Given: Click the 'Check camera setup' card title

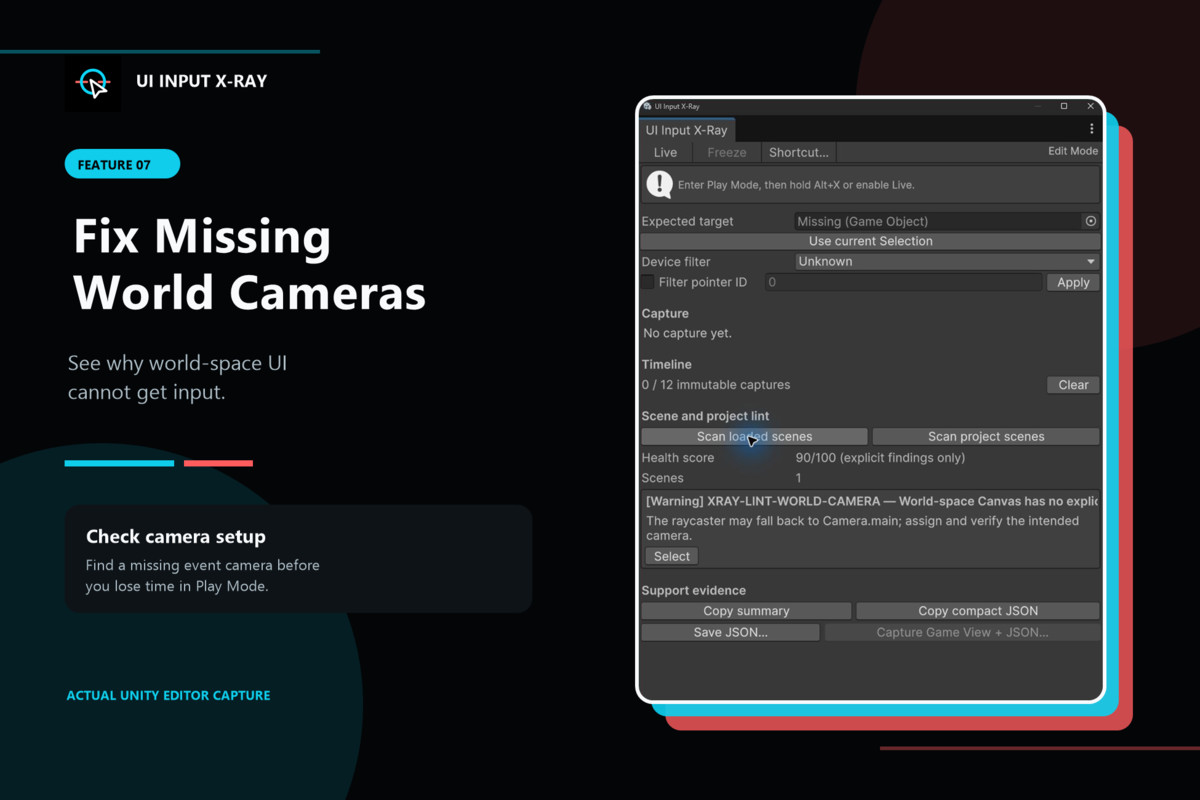Looking at the screenshot, I should pyautogui.click(x=176, y=536).
